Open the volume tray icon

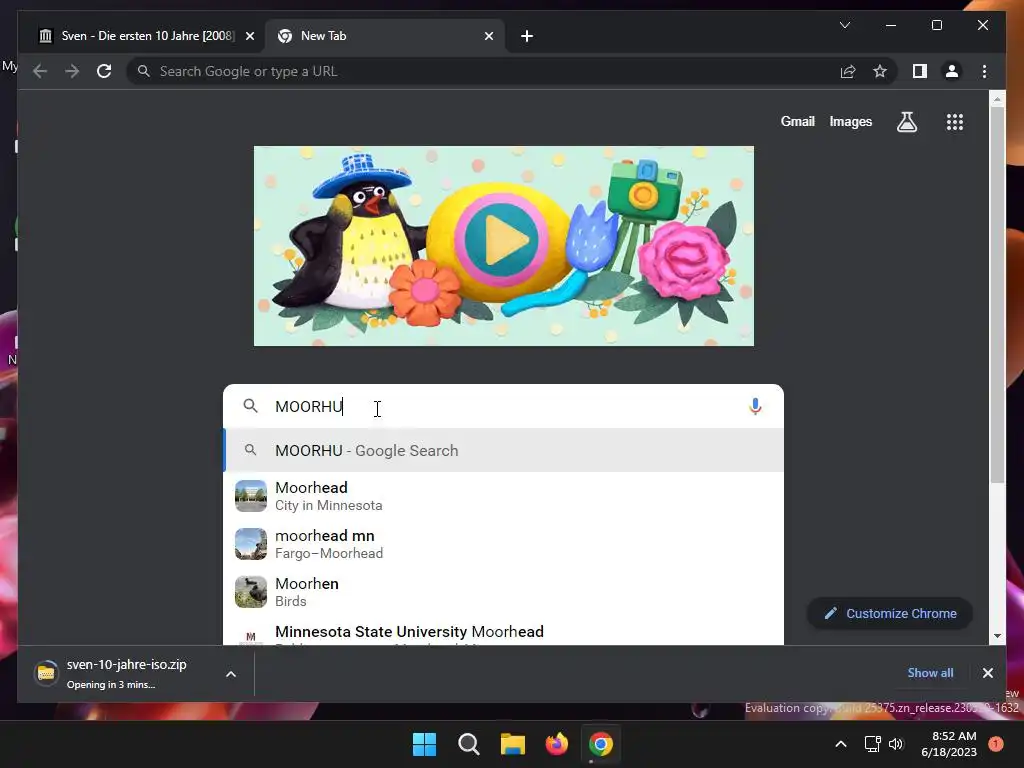tap(896, 744)
